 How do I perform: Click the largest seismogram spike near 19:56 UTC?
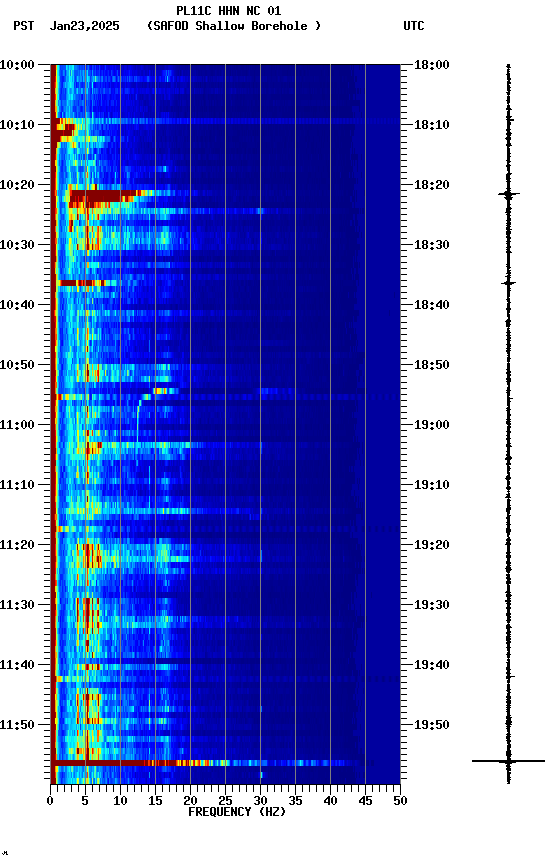point(508,761)
